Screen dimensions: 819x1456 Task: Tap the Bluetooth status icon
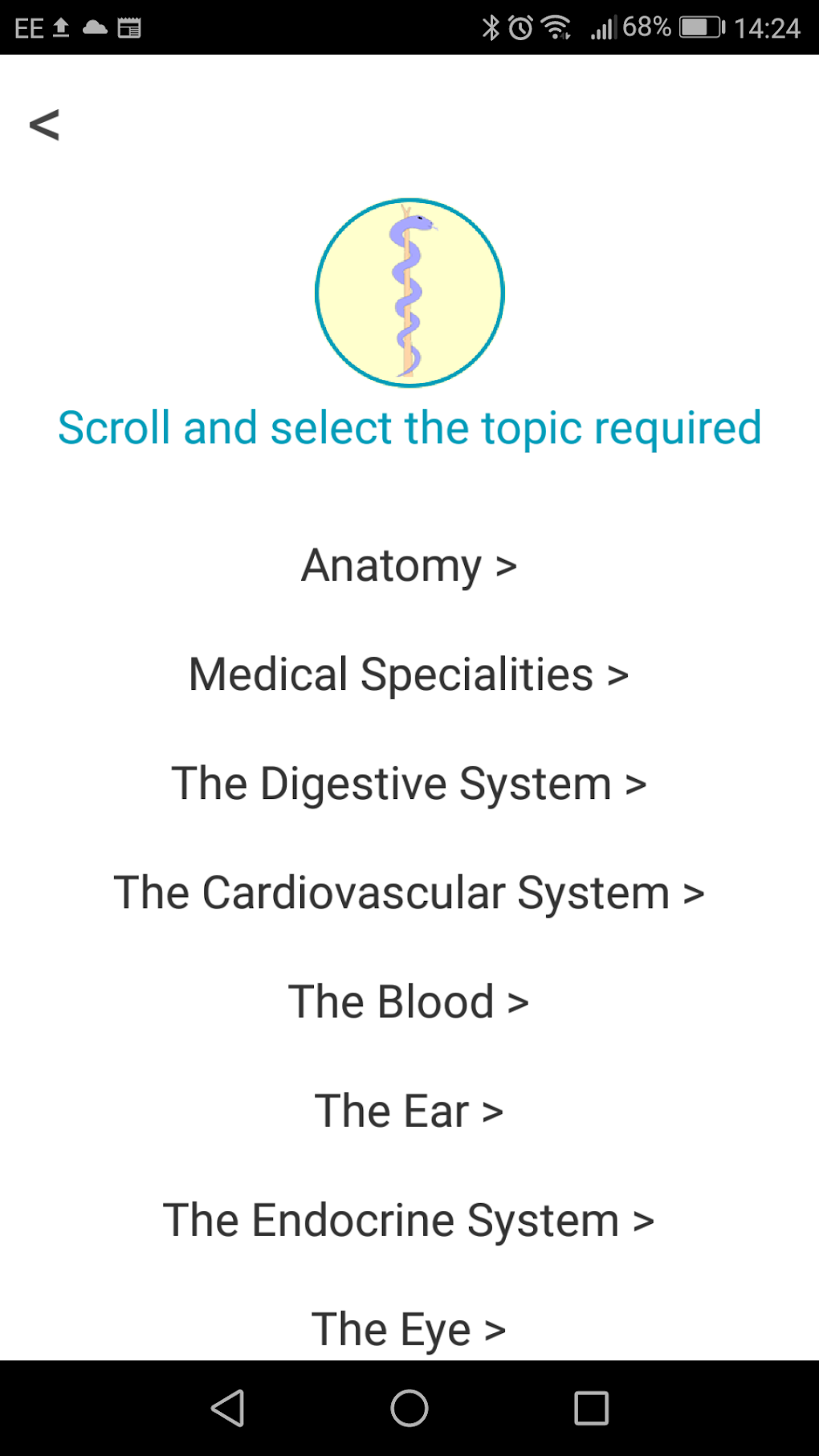(490, 28)
